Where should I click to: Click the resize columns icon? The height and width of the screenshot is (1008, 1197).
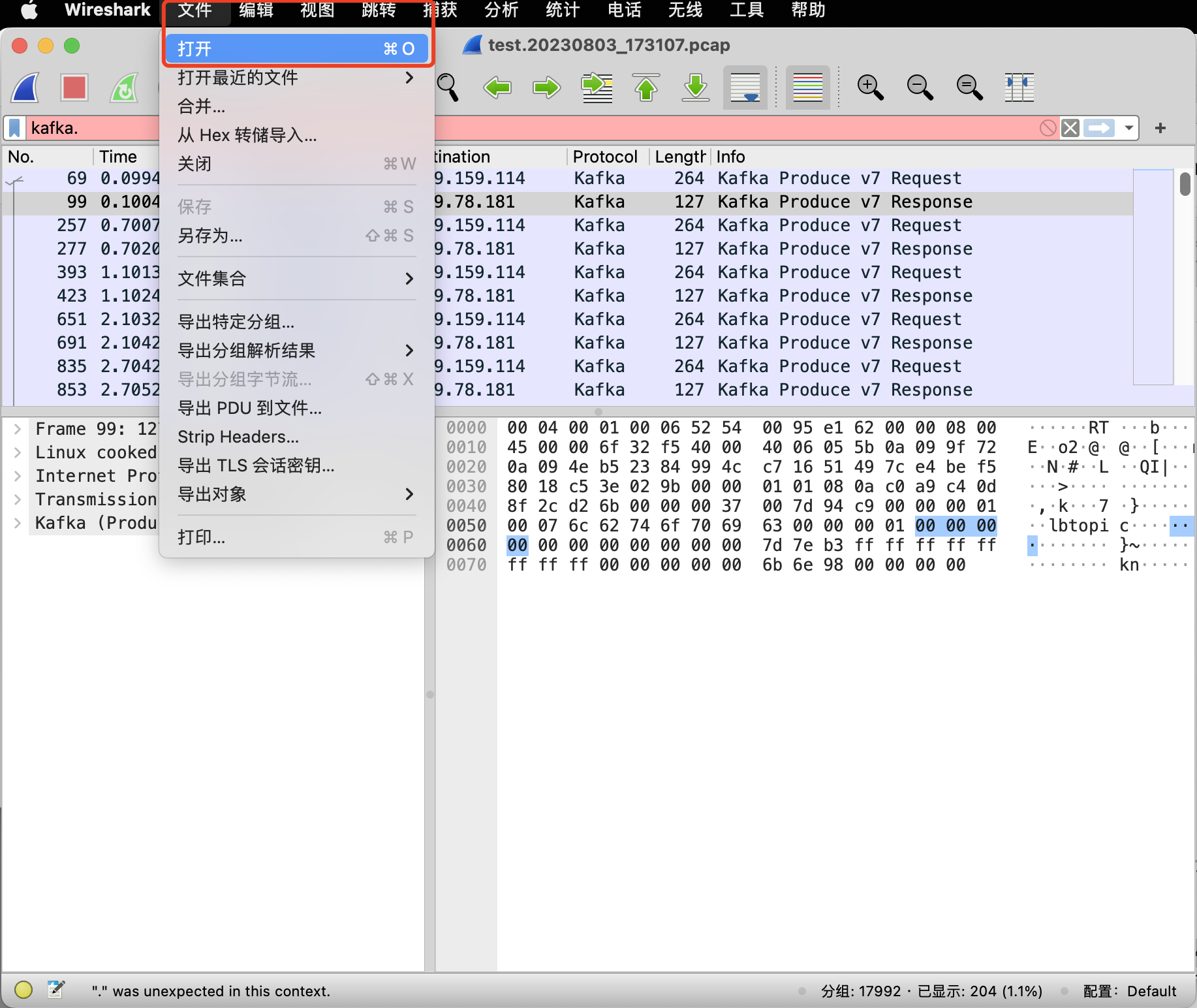tap(1019, 87)
